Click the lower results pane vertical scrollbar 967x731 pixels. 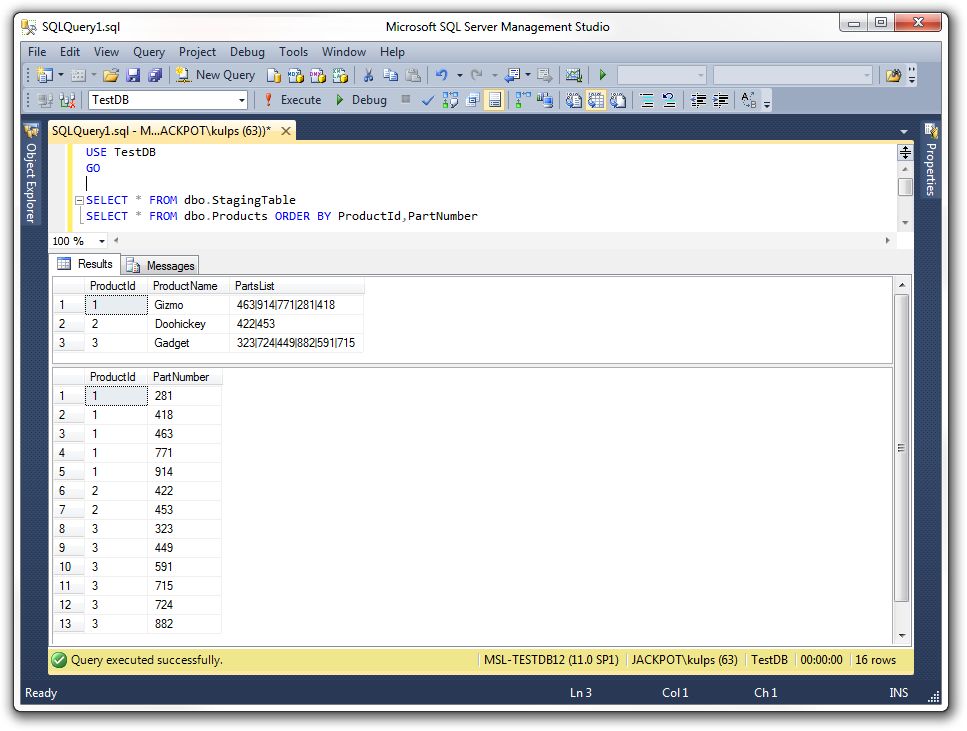coord(901,450)
